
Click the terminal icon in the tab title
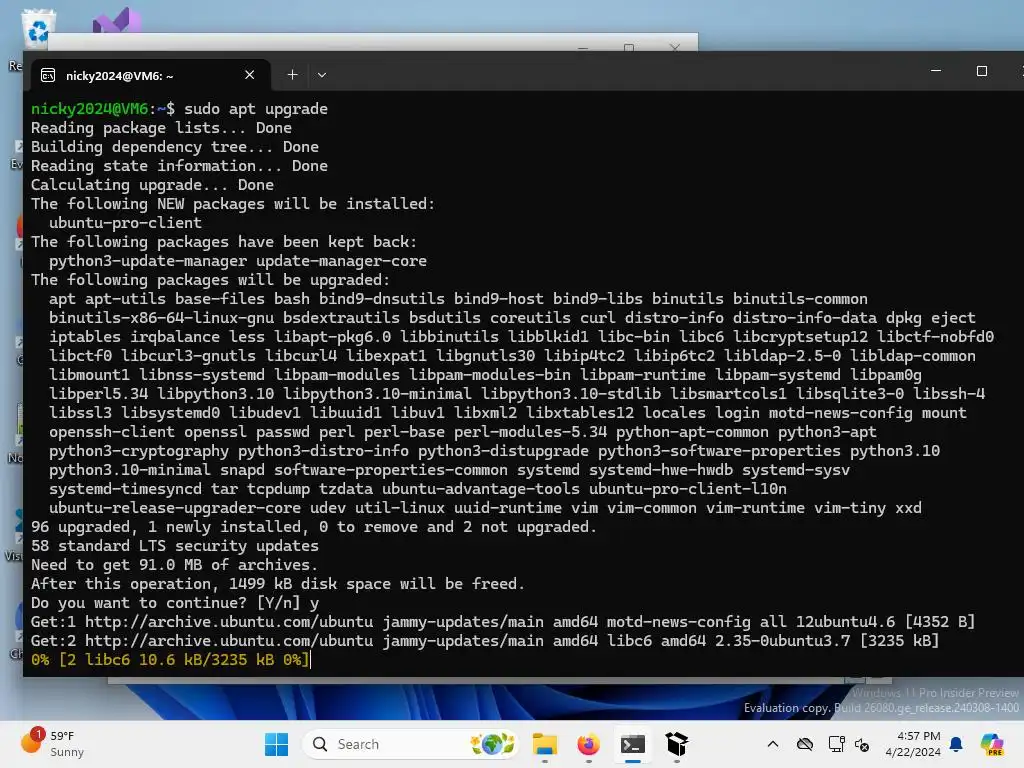pos(48,76)
